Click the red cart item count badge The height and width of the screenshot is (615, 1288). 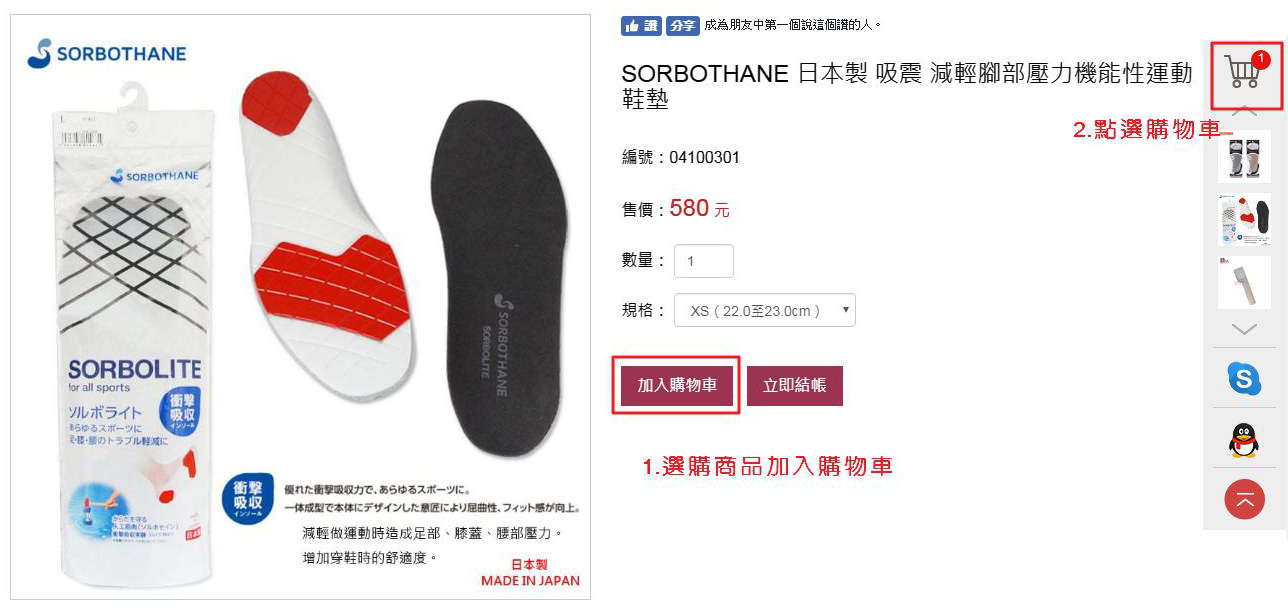(1260, 59)
